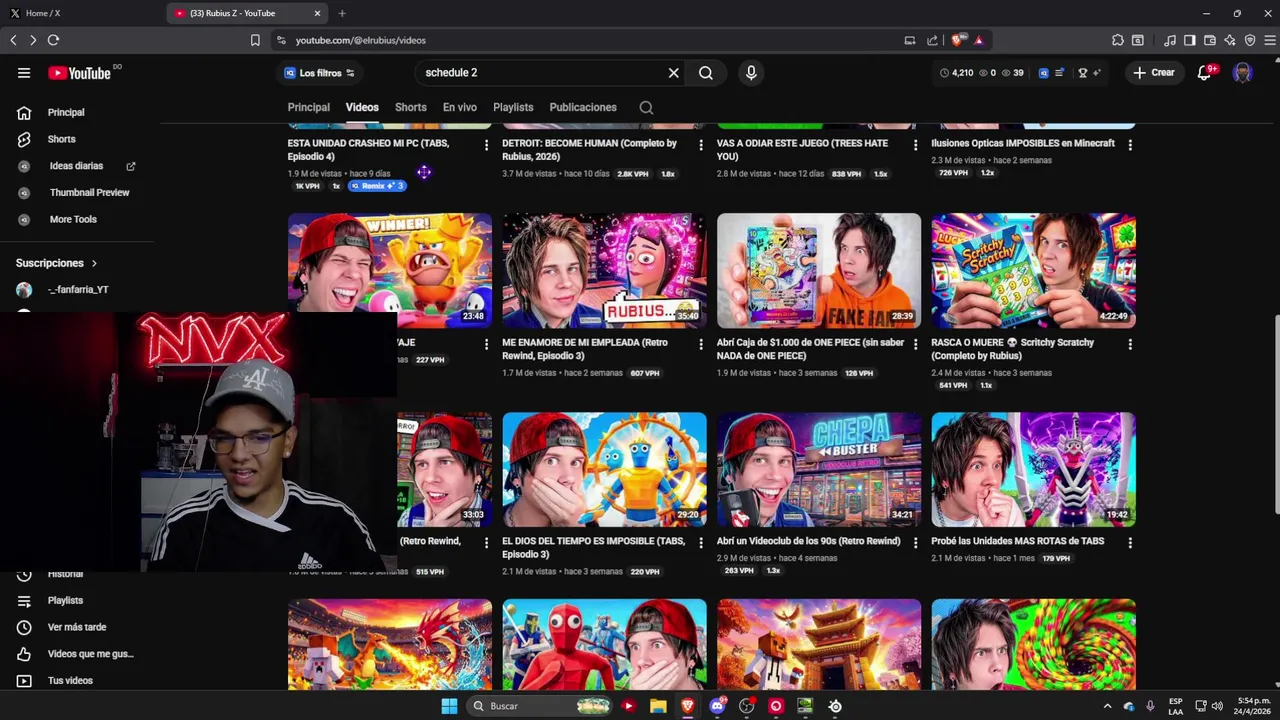Open the YouTube hamburger guide menu
This screenshot has width=1280, height=720.
[x=24, y=73]
